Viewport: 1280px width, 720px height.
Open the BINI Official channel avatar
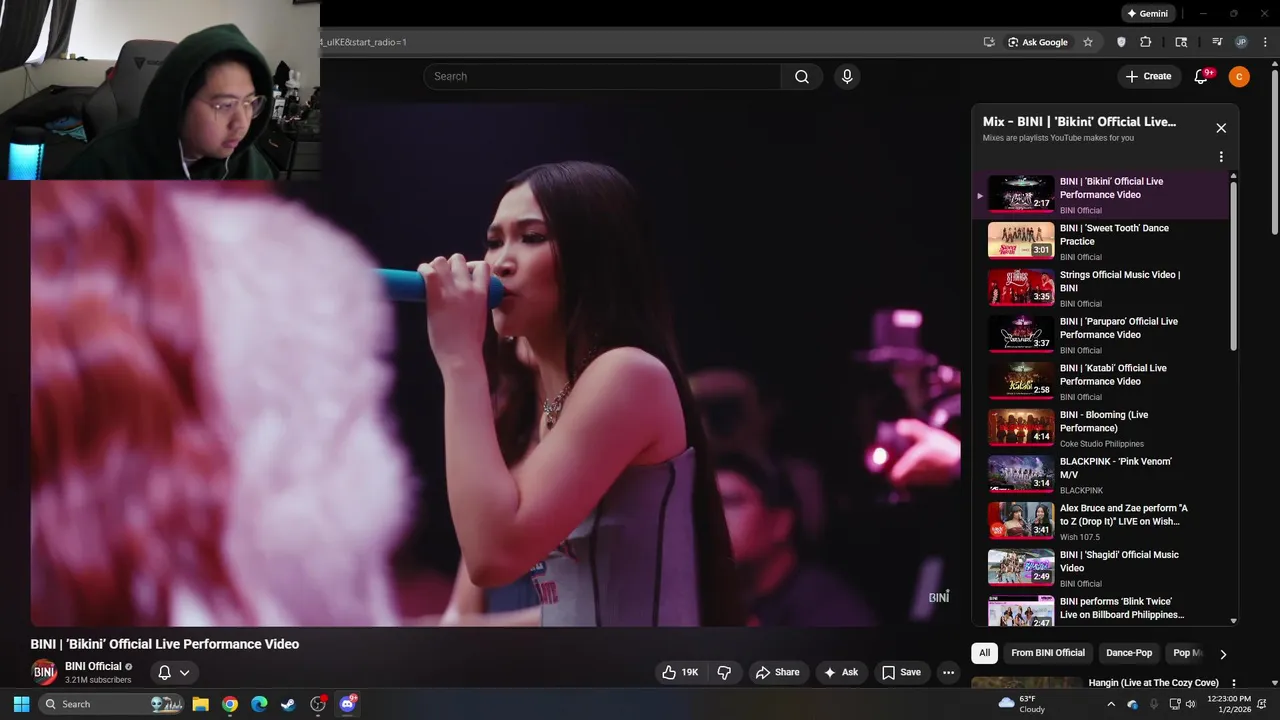[x=45, y=673]
